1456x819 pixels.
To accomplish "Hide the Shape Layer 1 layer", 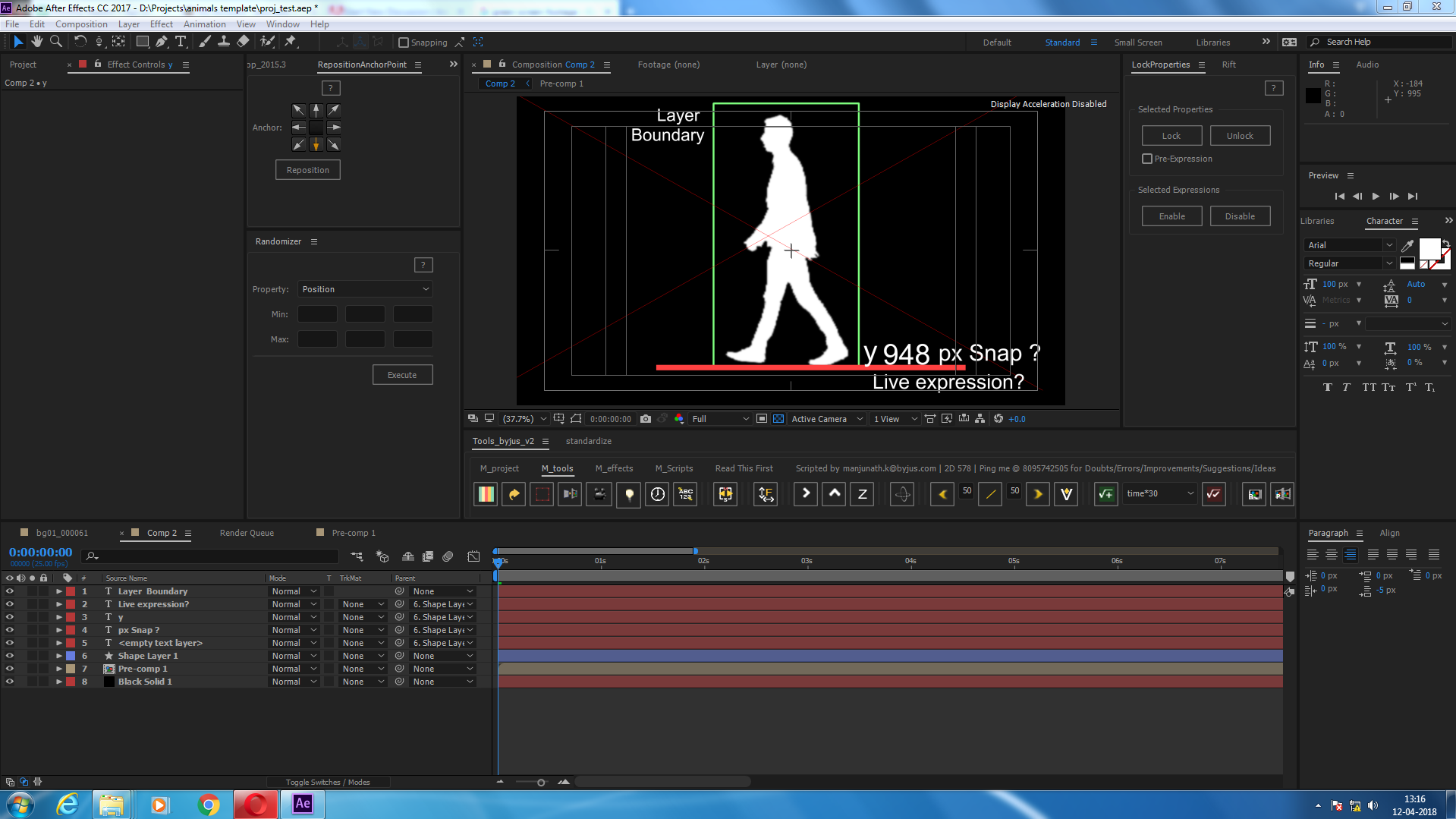I will pos(10,656).
